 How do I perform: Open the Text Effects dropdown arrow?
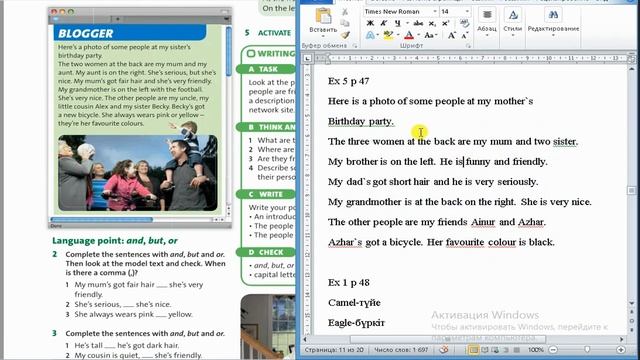(378, 36)
